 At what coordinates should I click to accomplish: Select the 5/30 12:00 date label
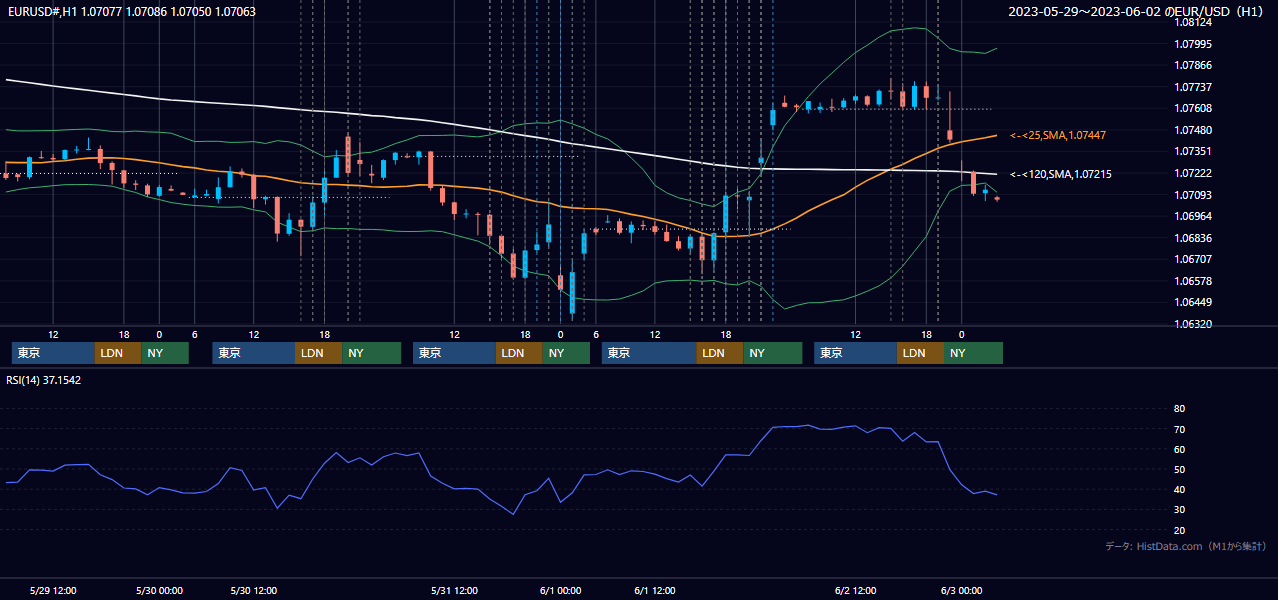pos(254,590)
